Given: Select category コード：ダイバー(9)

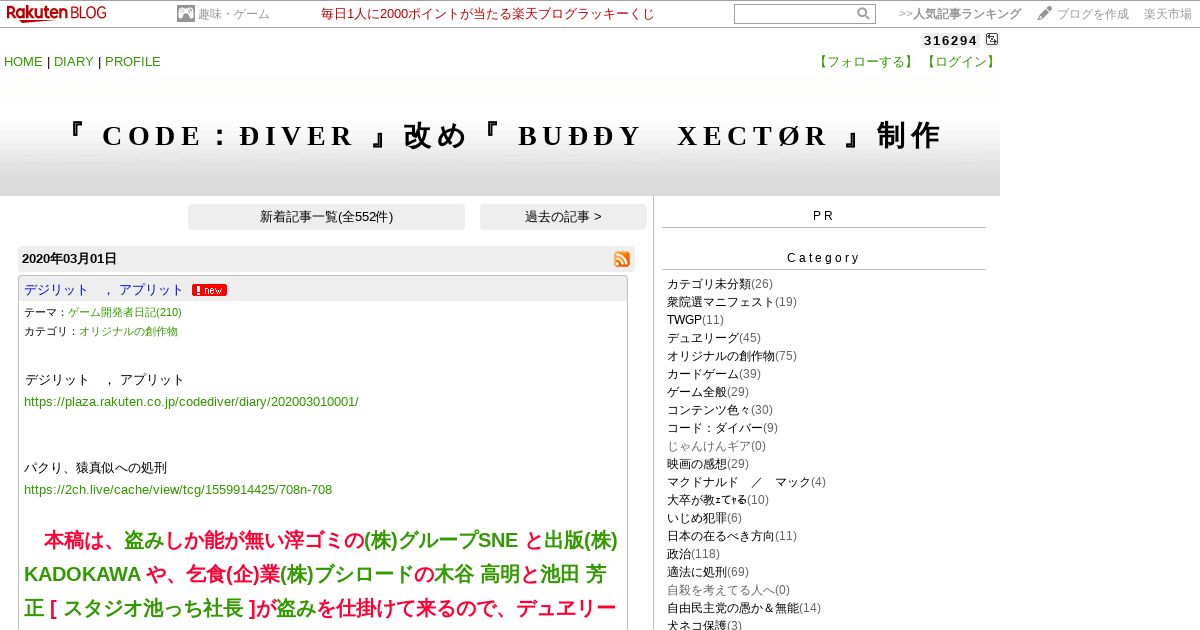Looking at the screenshot, I should coord(722,428).
